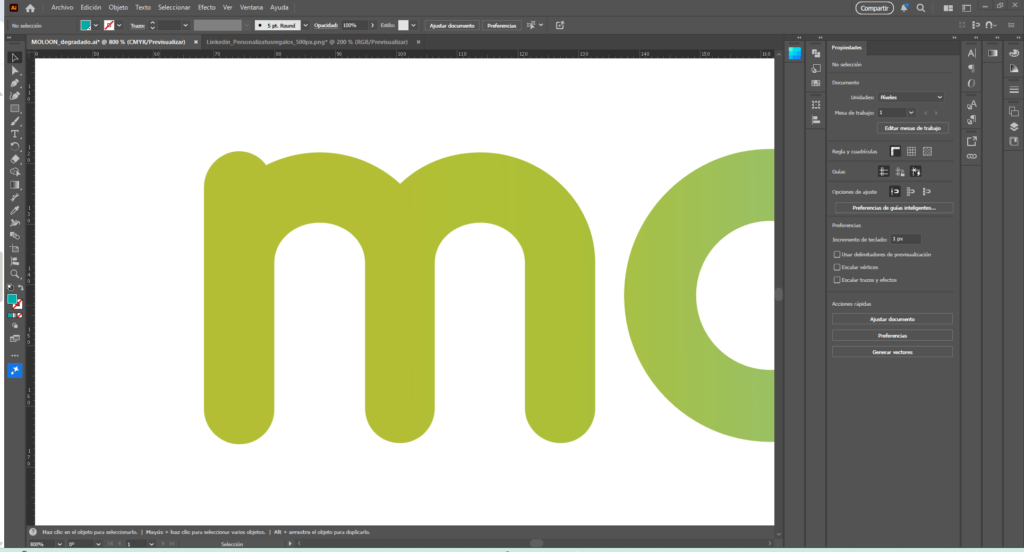The height and width of the screenshot is (552, 1024).
Task: Click Generar vectores button
Action: pyautogui.click(x=892, y=352)
